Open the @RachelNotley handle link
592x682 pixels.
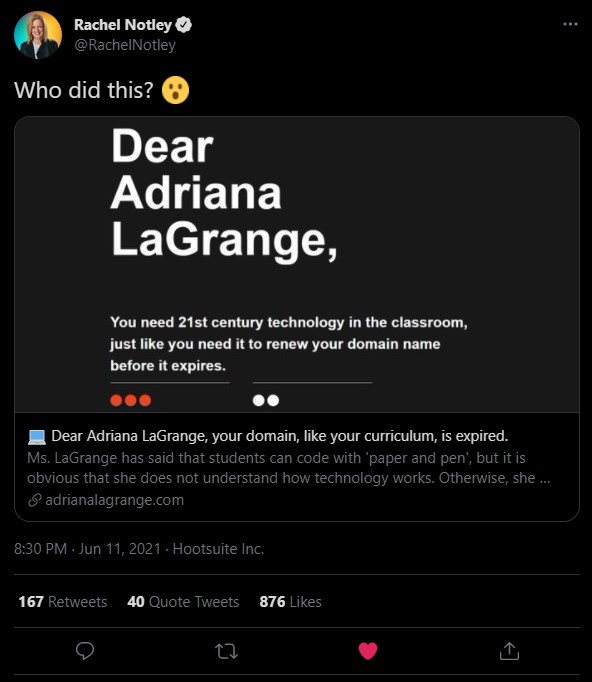click(125, 45)
